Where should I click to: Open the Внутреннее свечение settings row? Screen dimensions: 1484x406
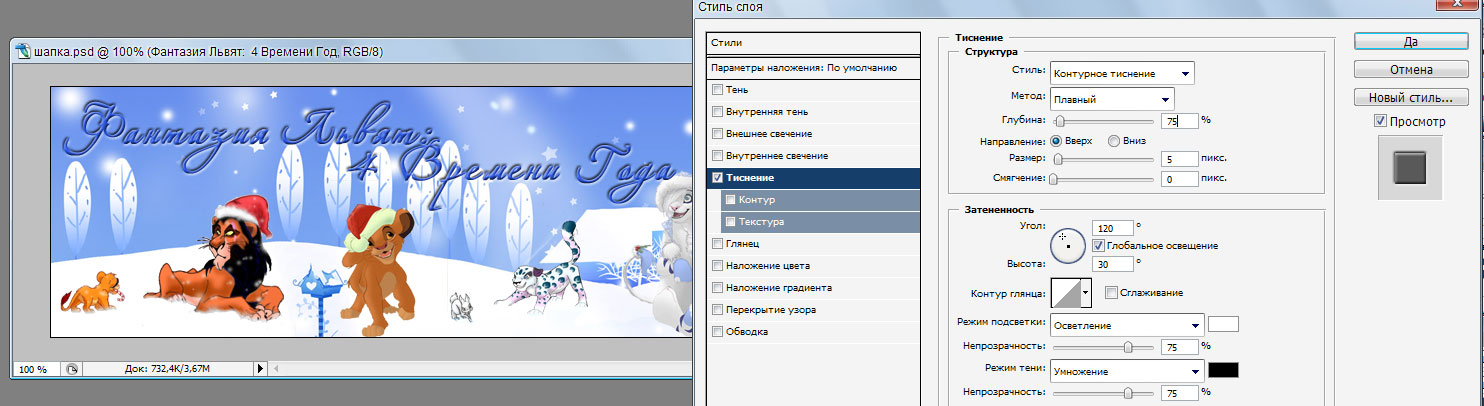click(x=813, y=156)
